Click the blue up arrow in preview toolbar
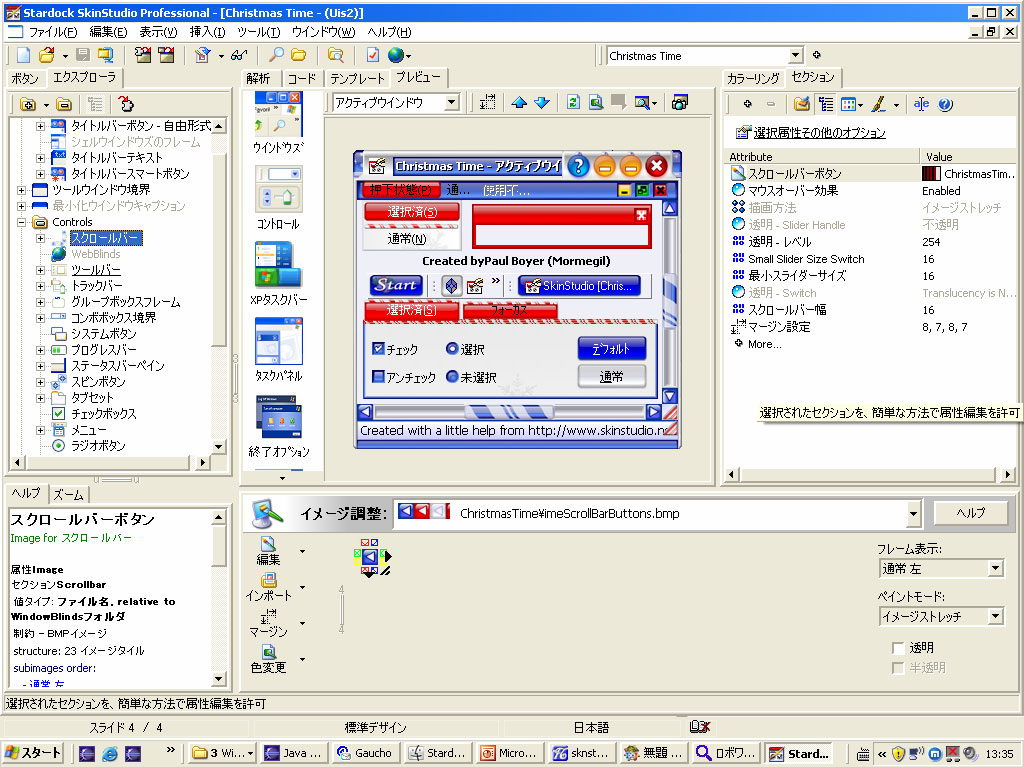Viewport: 1024px width, 768px height. (519, 103)
